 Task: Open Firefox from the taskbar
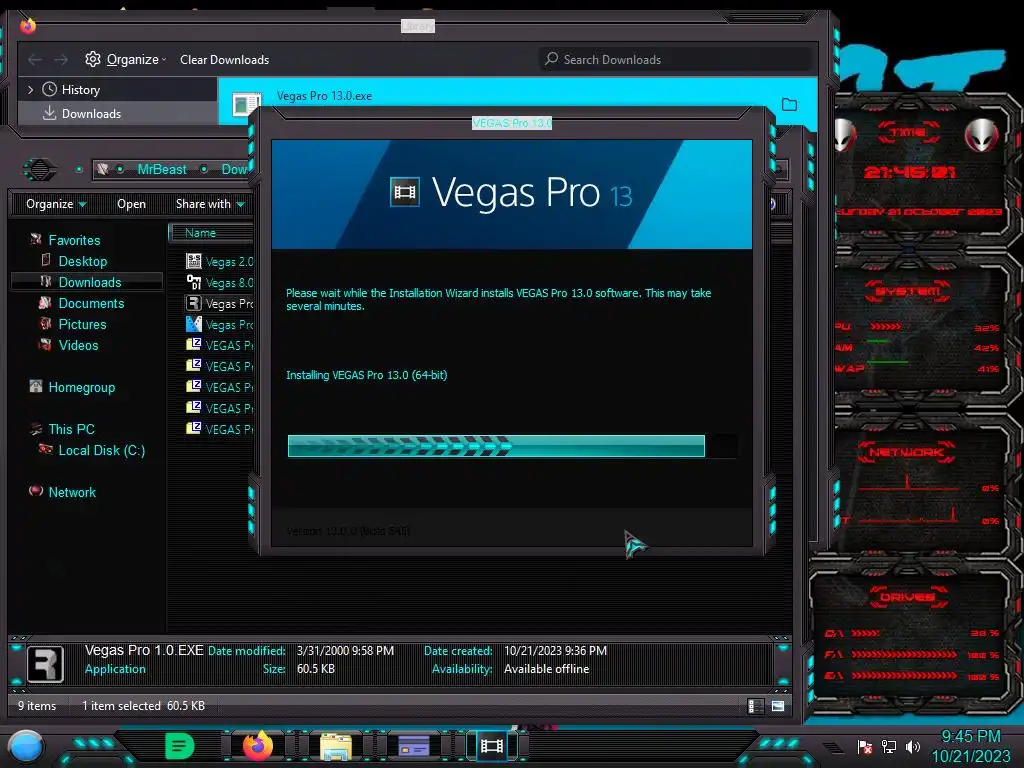click(x=258, y=746)
